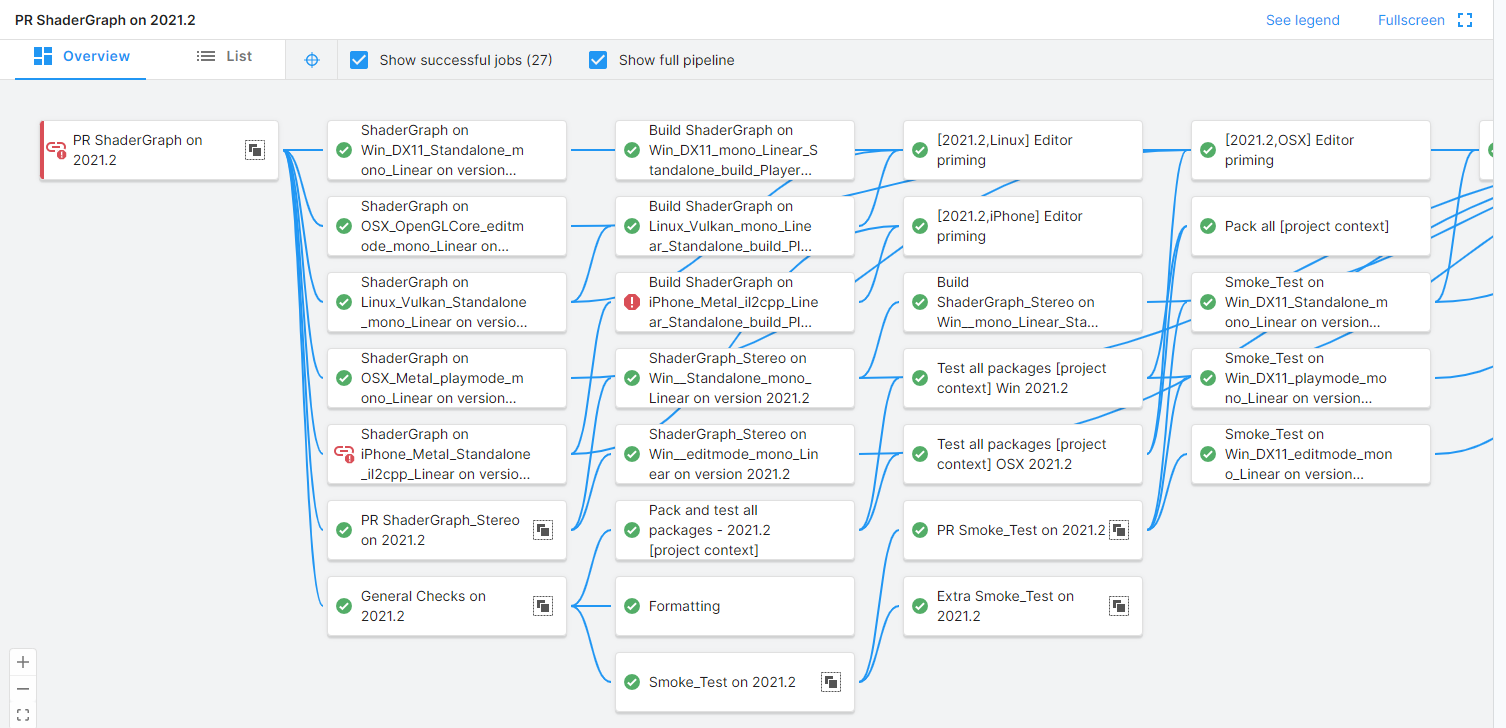1506x728 pixels.
Task: Open Pack all [project context] job
Action: click(1311, 226)
